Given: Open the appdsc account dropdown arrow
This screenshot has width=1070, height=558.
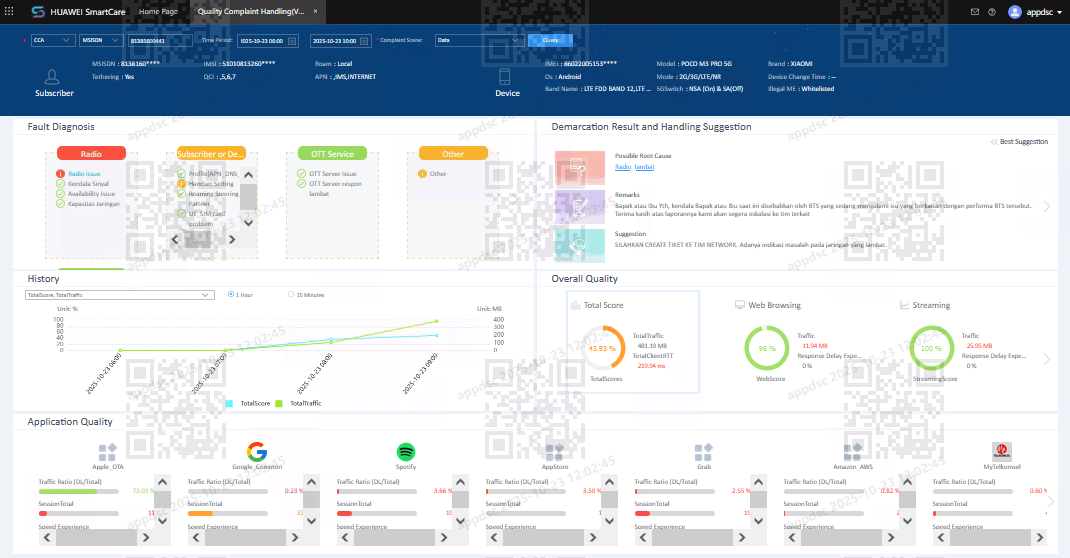Looking at the screenshot, I should (1059, 12).
